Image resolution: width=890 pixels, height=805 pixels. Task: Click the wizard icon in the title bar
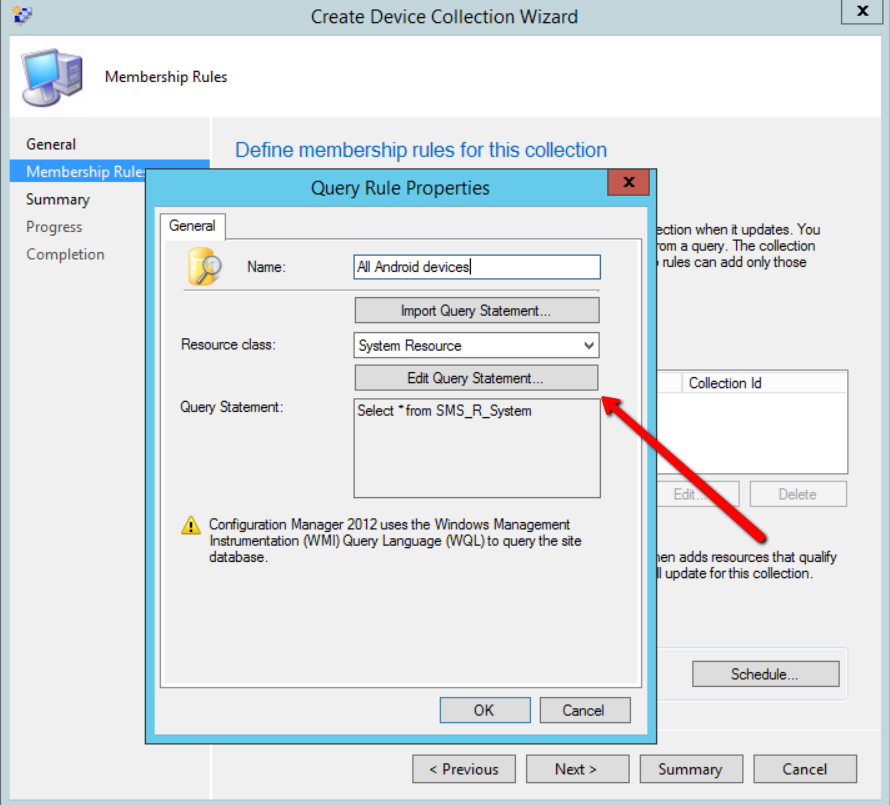[x=20, y=15]
